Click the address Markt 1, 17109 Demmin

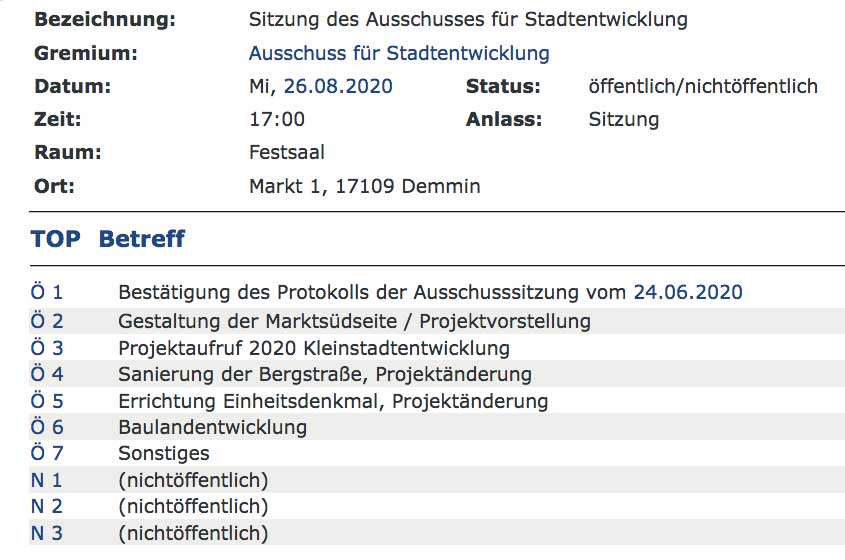click(364, 186)
